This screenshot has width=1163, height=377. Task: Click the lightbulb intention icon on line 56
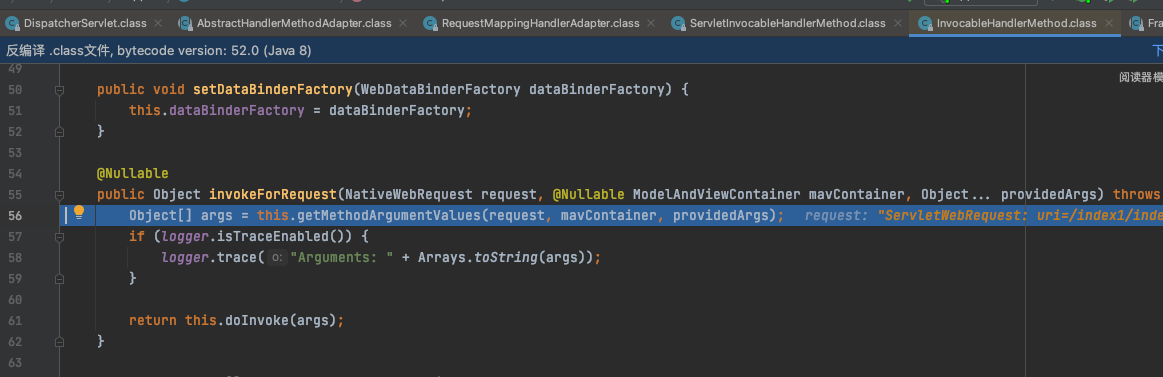[x=79, y=214]
